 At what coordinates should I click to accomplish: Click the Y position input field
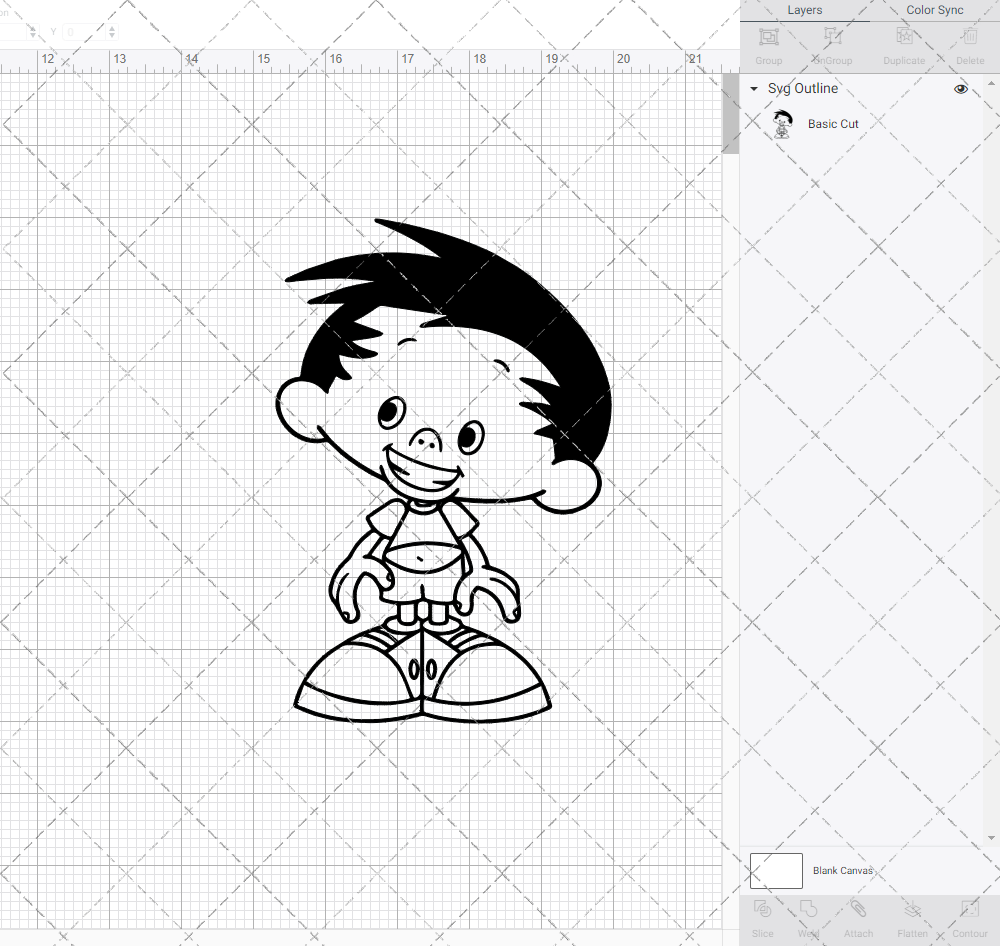tap(84, 32)
